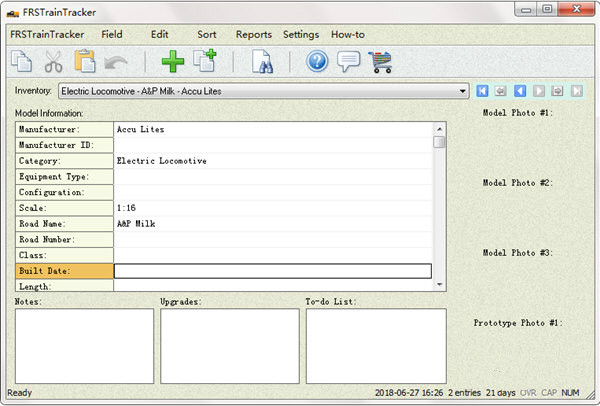Click the speech bubble feedback icon
The height and width of the screenshot is (406, 600).
[x=349, y=62]
